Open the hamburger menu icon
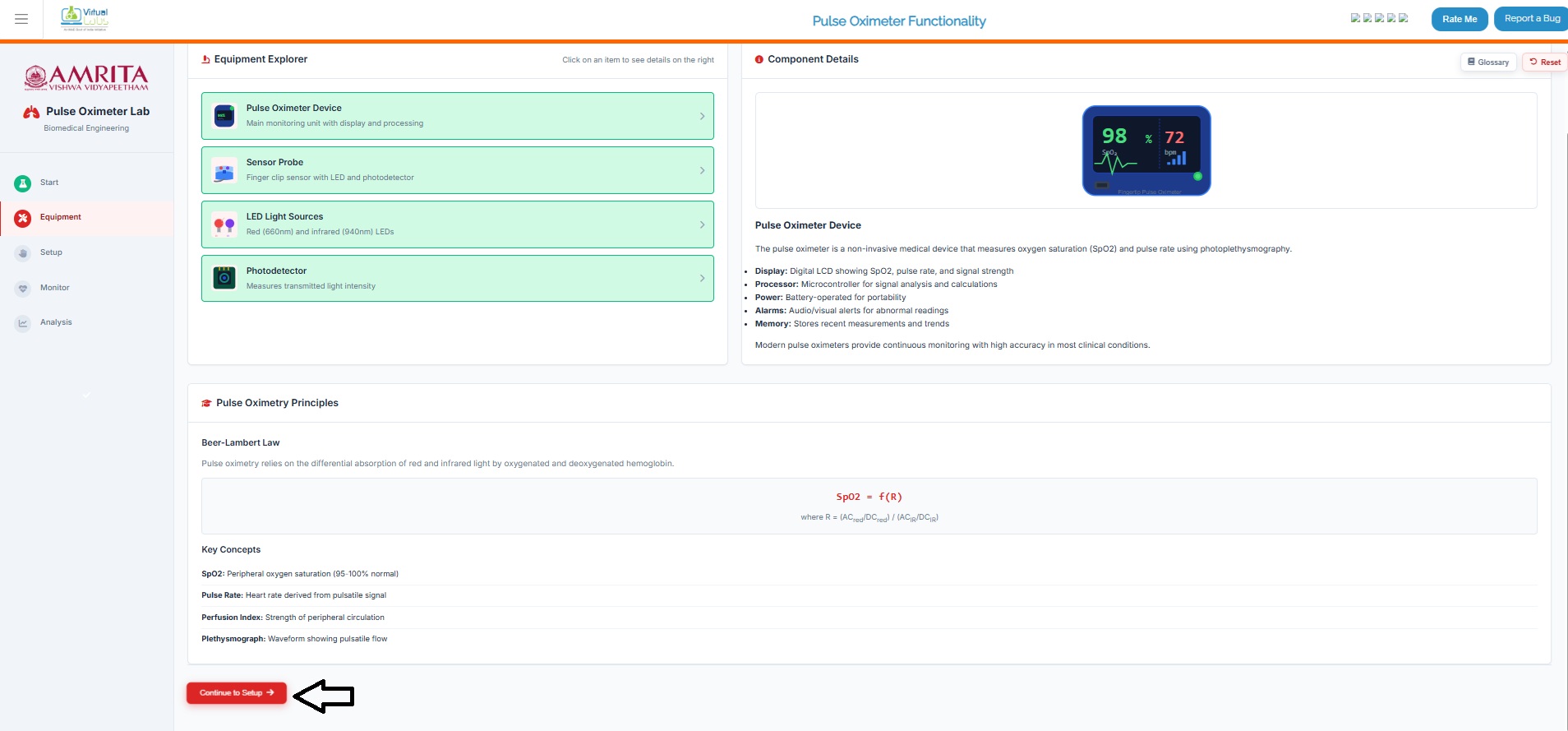 (x=21, y=19)
